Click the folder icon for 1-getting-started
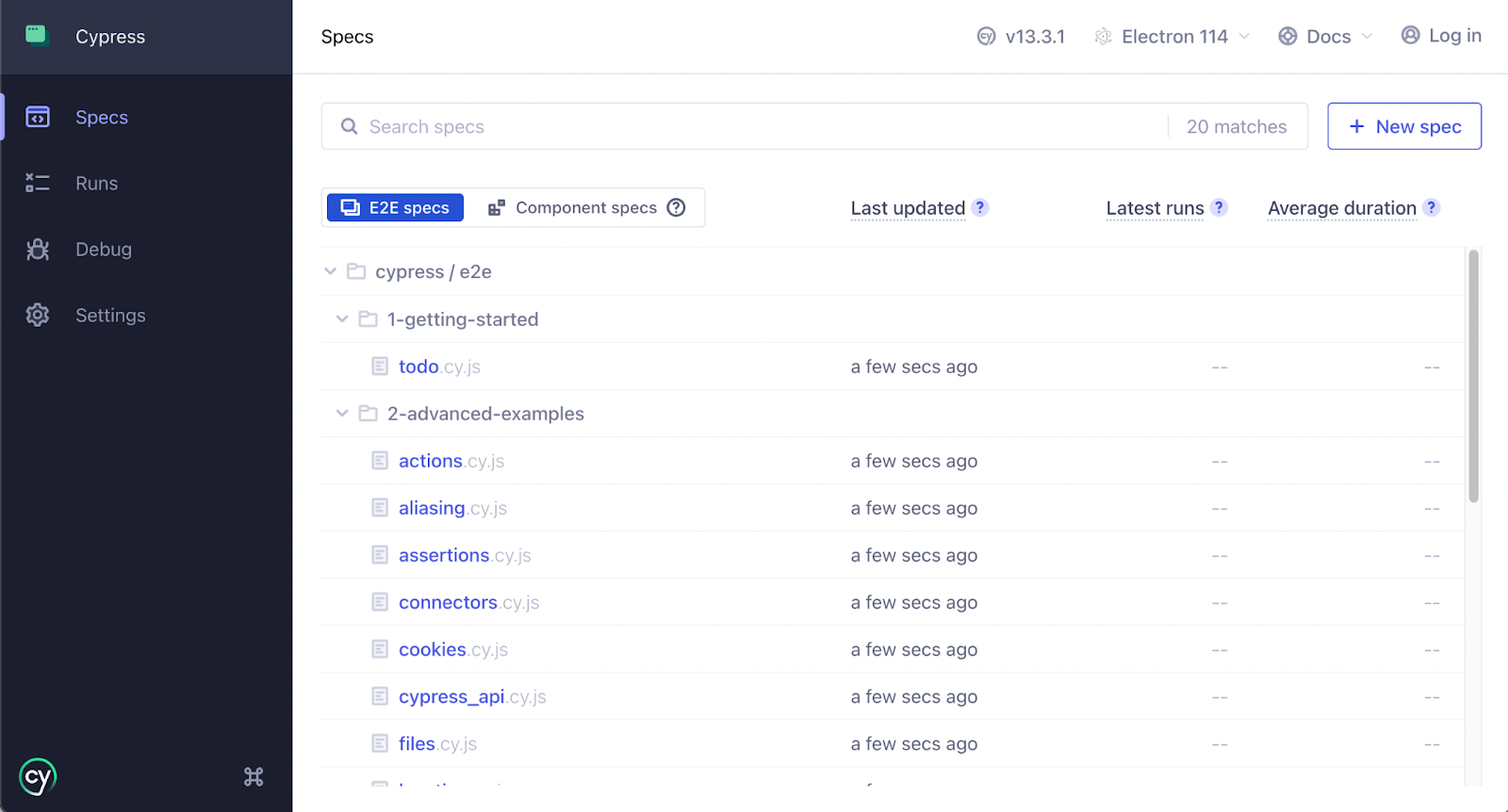Viewport: 1508px width, 812px height. click(369, 319)
